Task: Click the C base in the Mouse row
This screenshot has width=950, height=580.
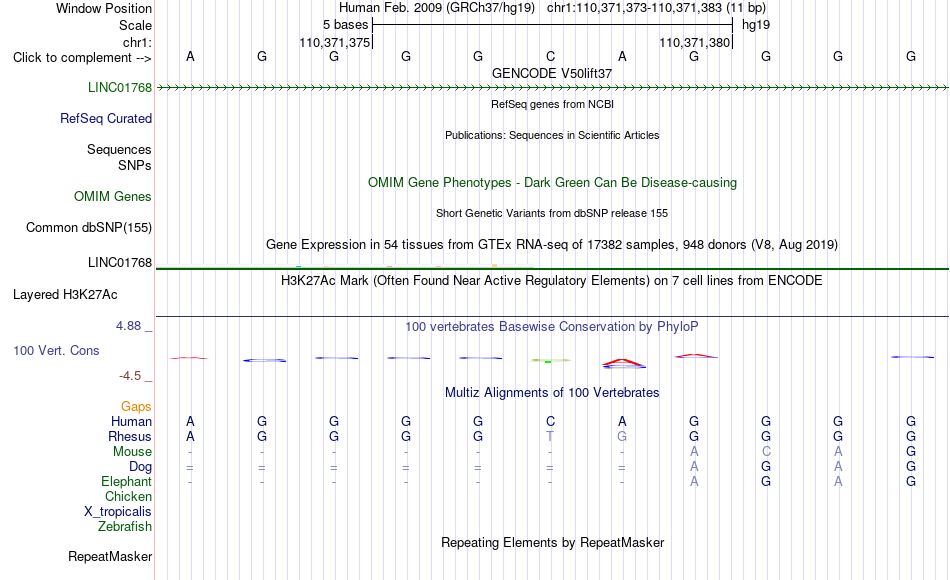Action: [x=766, y=452]
